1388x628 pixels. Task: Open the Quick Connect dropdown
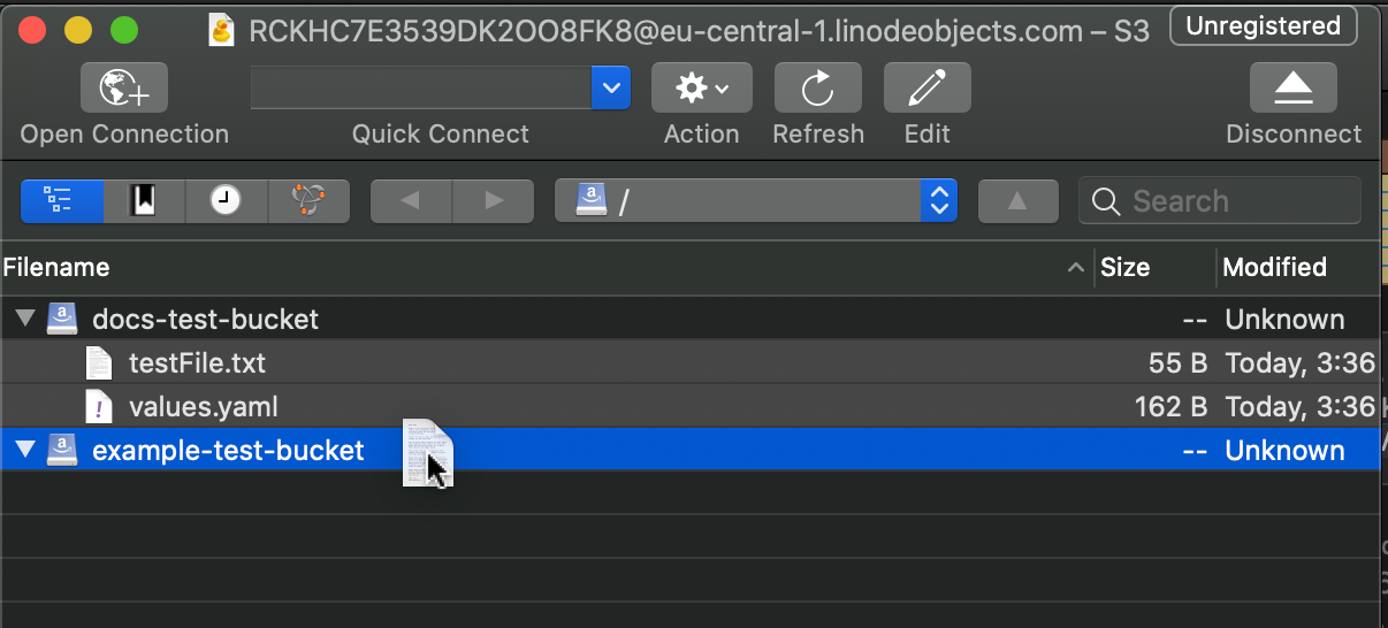pos(611,87)
